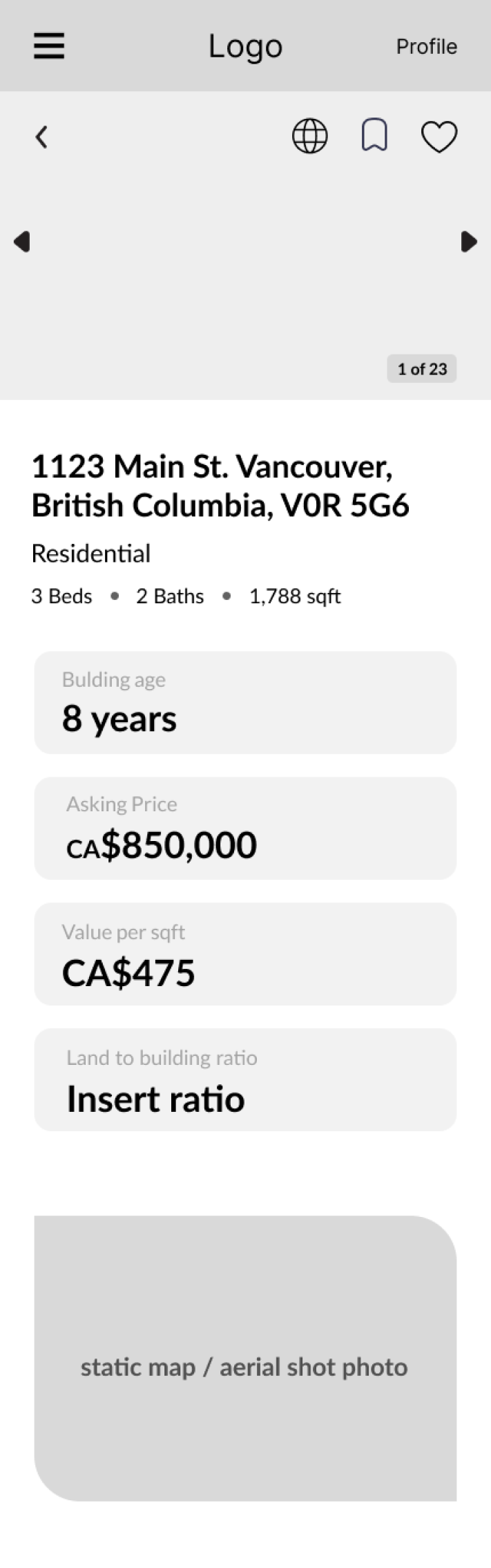The height and width of the screenshot is (1568, 491).
Task: Select the Asking Price card
Action: tap(245, 828)
